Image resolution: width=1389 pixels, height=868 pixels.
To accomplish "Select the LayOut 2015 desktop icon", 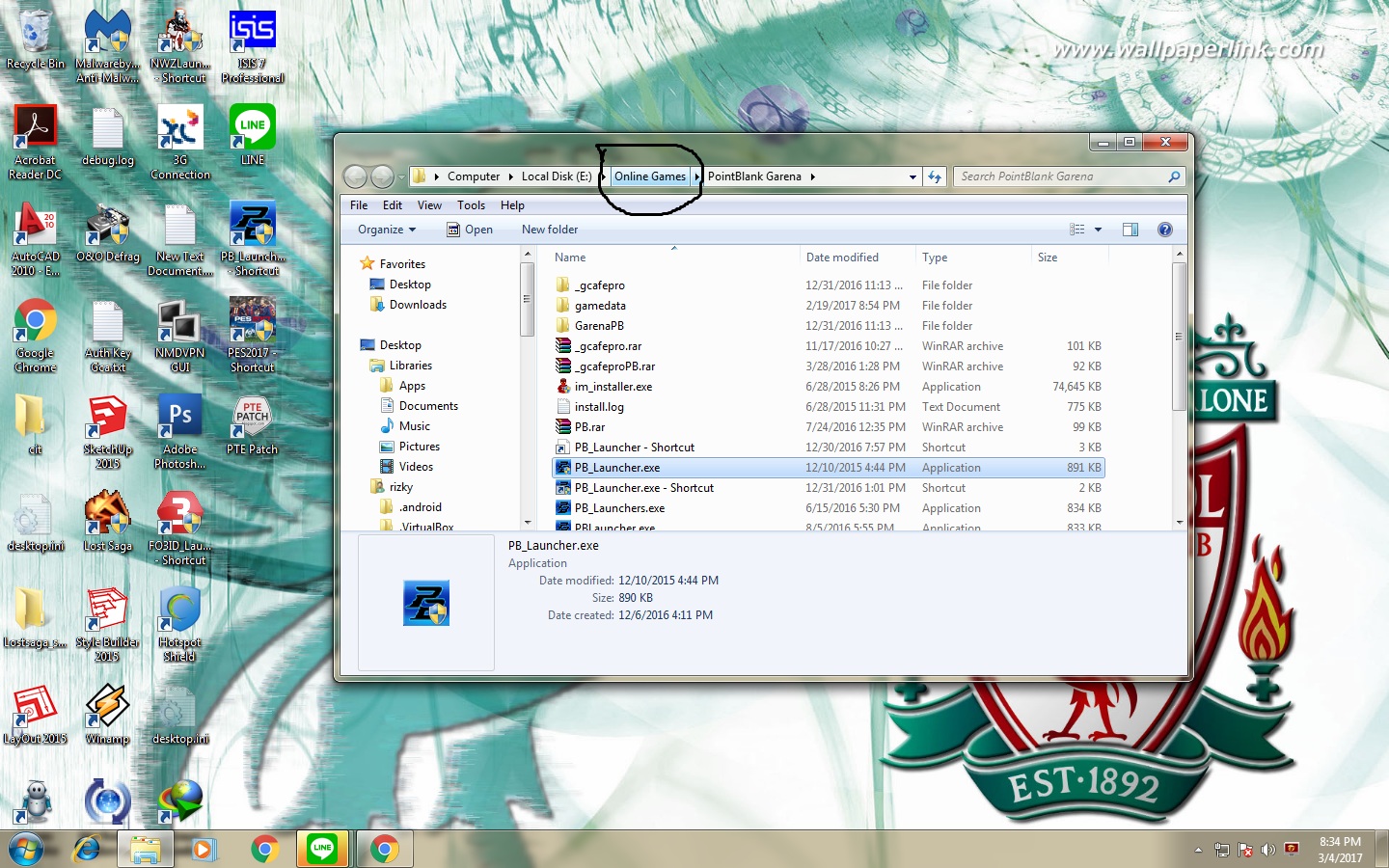I will click(36, 715).
